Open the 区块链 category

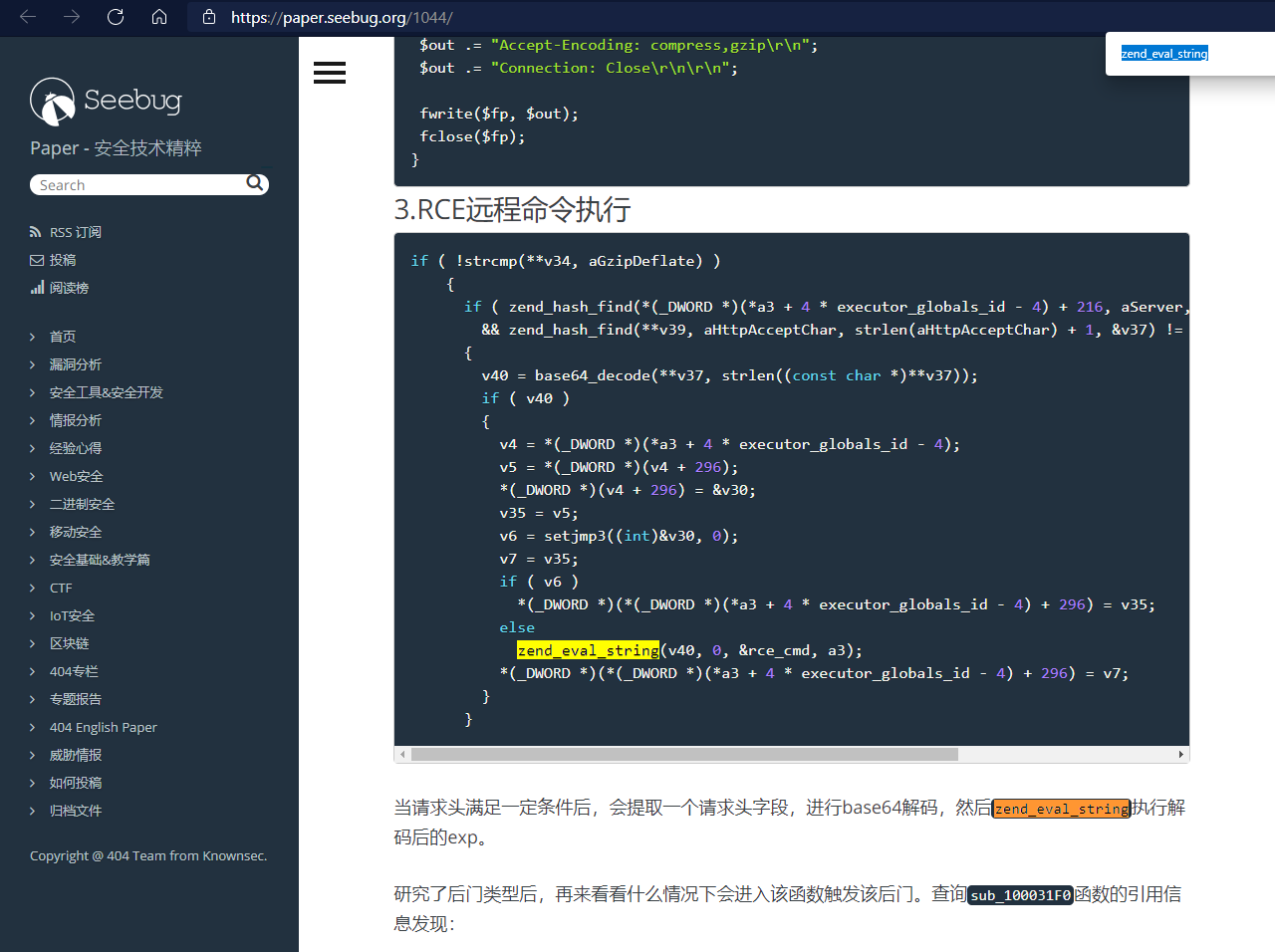click(x=70, y=643)
